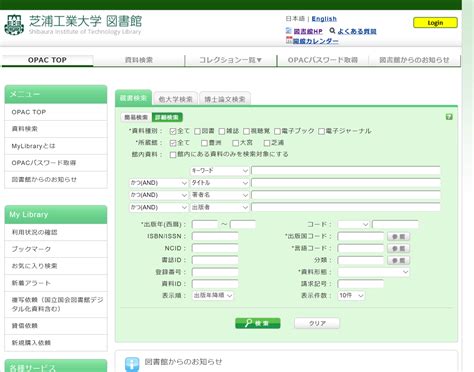The width and height of the screenshot is (474, 372).
Task: Click the NCID input field
Action: pos(215,248)
